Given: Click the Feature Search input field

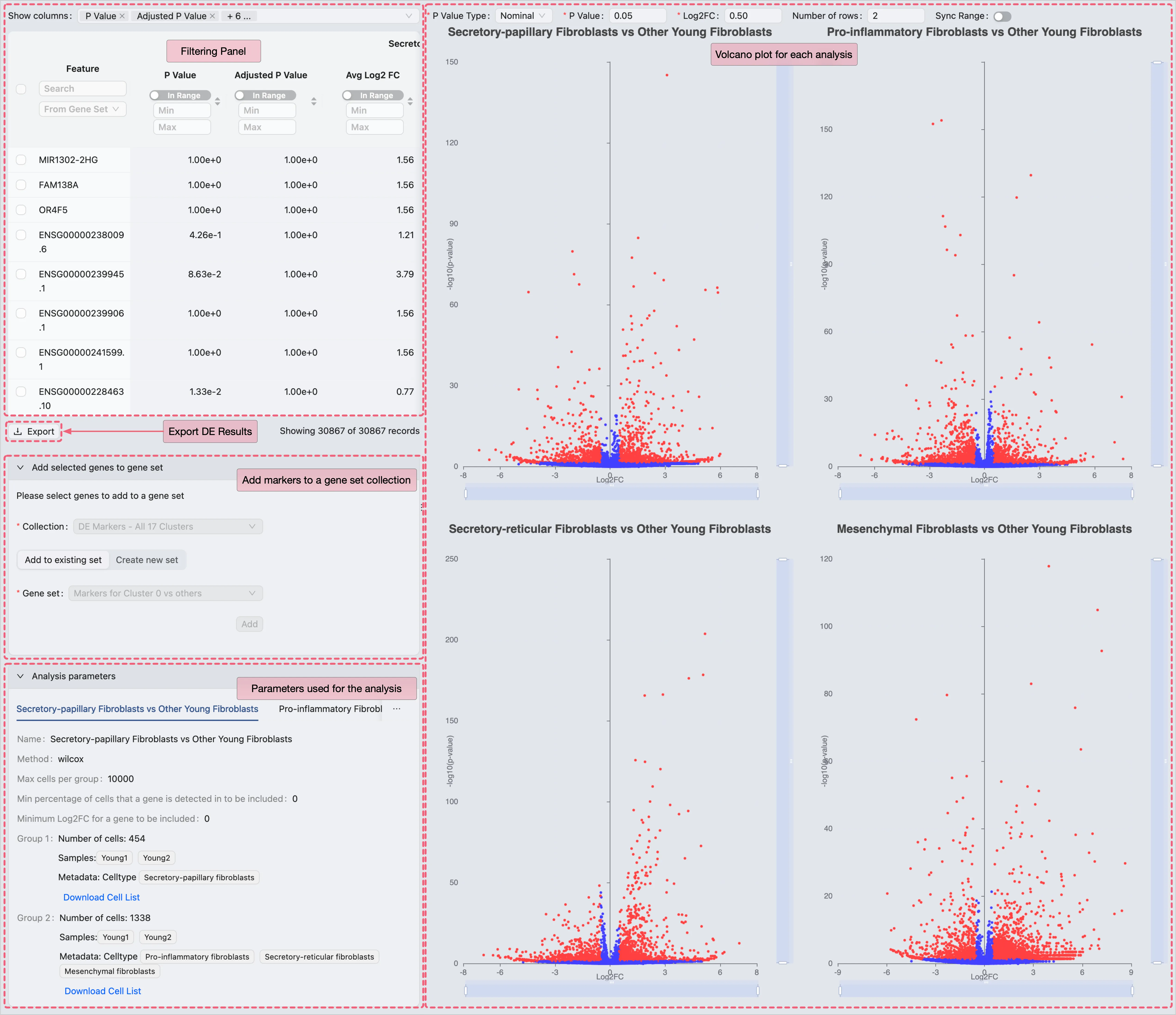Looking at the screenshot, I should point(82,89).
